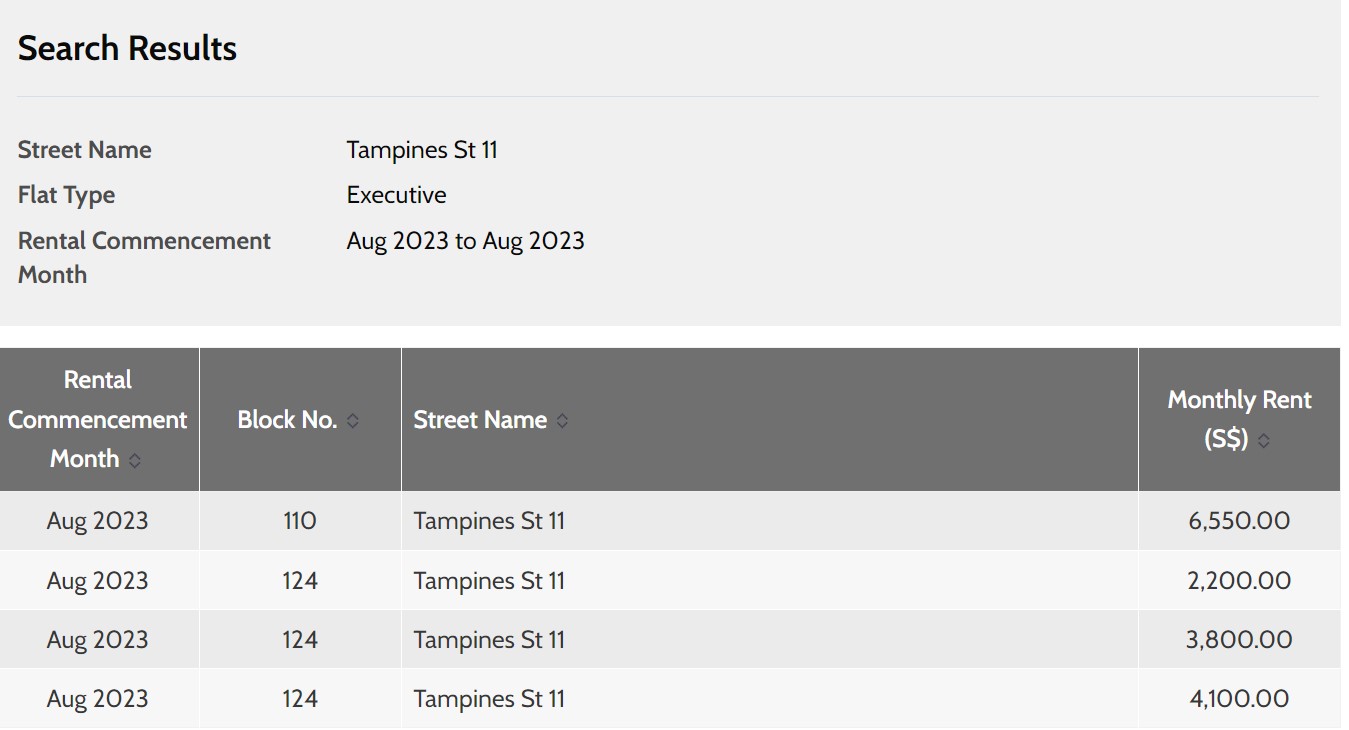Click the Street Name sort arrows icon

pos(562,421)
